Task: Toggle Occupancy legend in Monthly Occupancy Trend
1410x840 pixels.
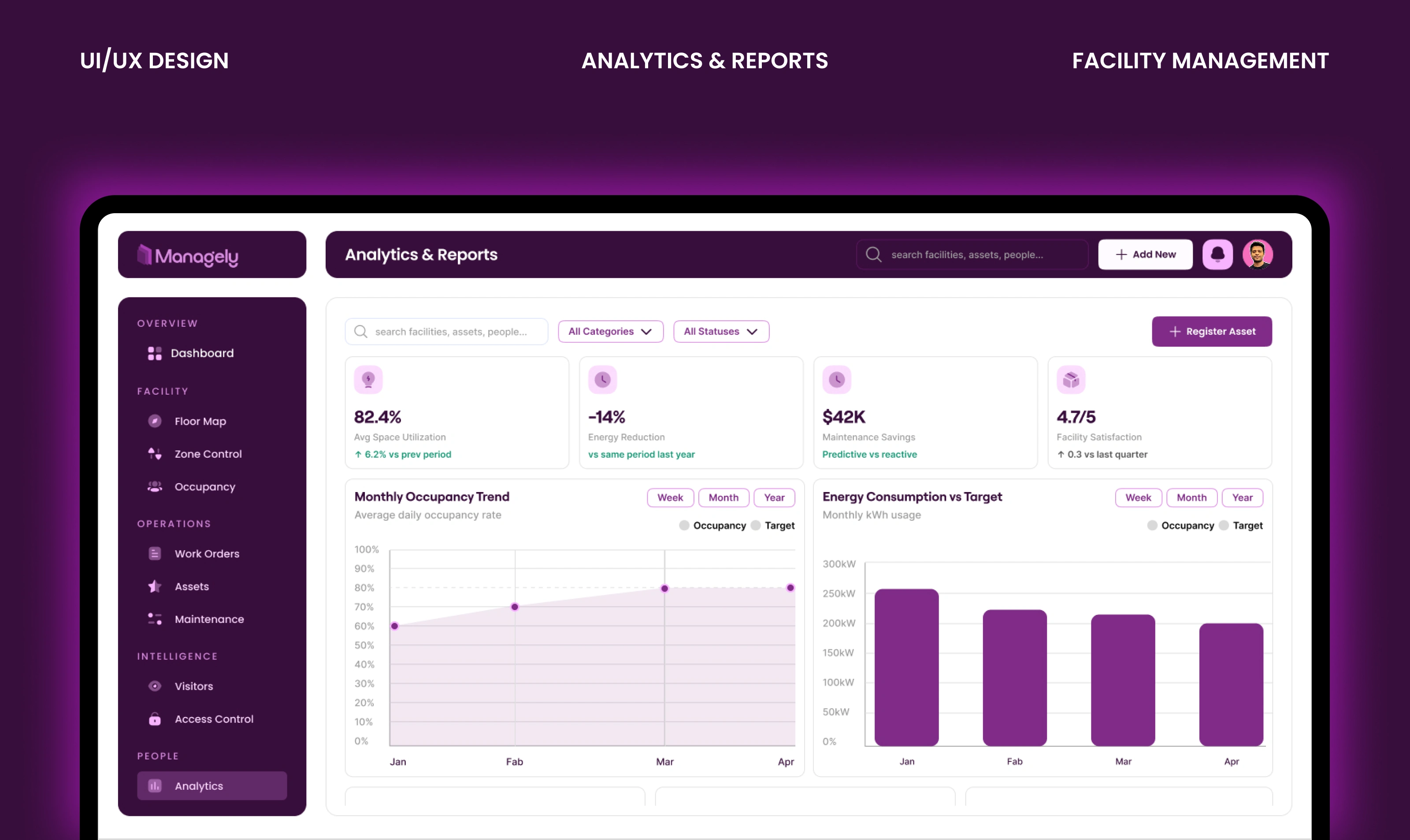Action: 712,525
